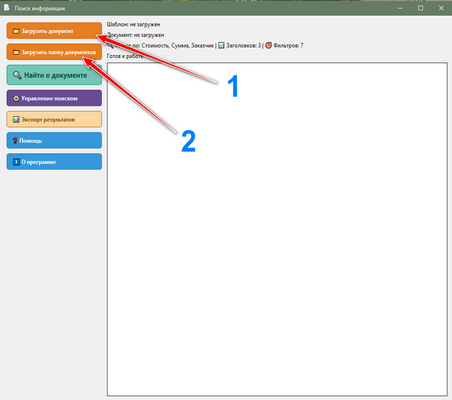Viewport: 452px width, 400px height.
Task: Start search with Найти в документе
Action: click(x=54, y=75)
